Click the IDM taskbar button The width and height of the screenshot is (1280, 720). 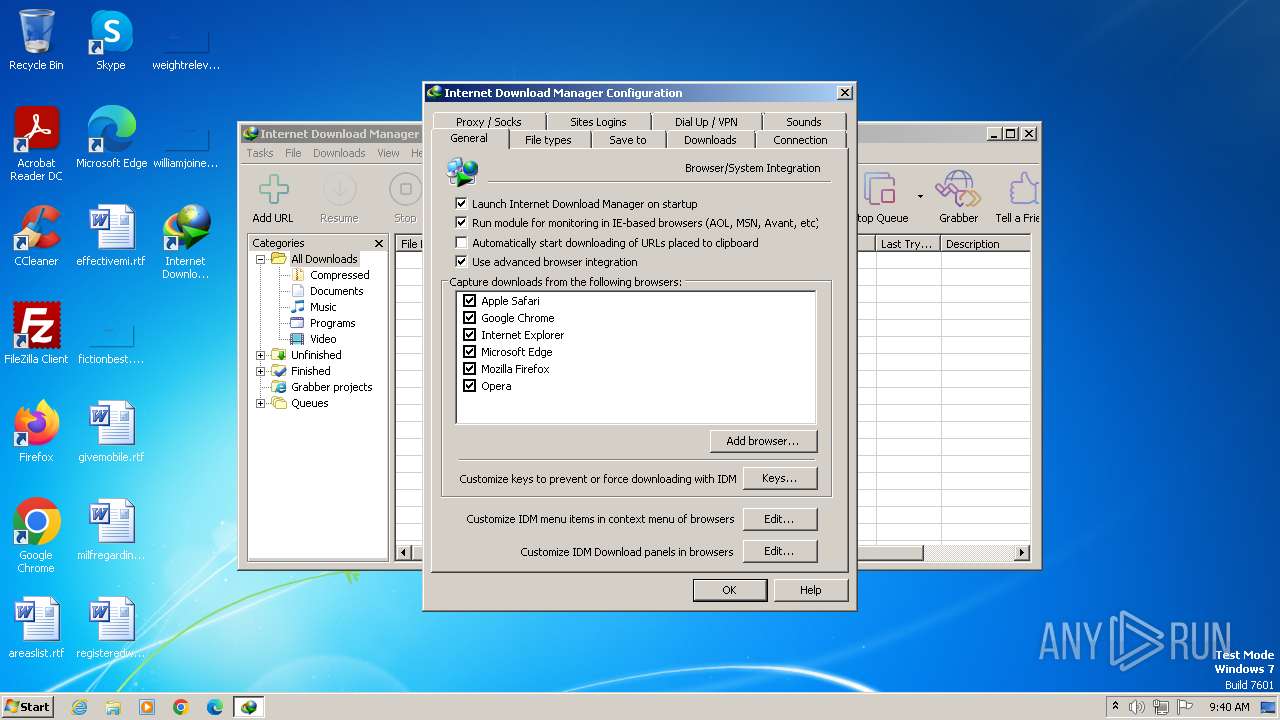point(249,707)
